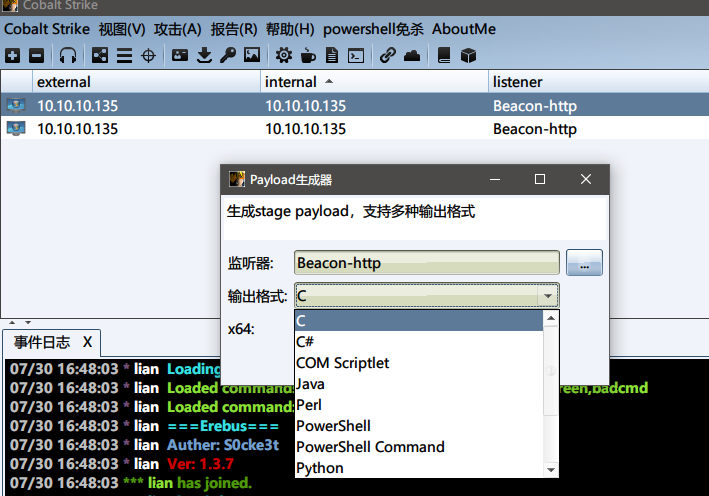Click the cloud manage web server icon
Viewport: 709px width, 496px height.
click(412, 56)
